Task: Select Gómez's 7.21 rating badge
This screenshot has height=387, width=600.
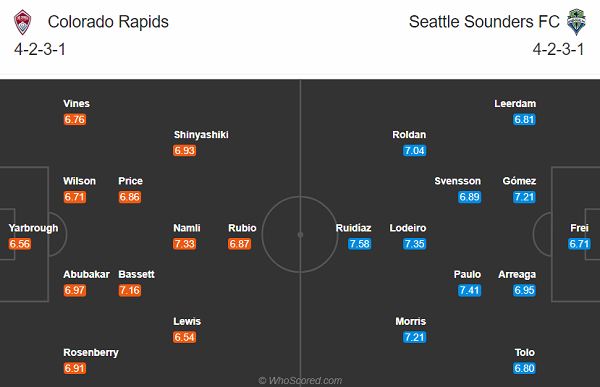Action: point(524,197)
